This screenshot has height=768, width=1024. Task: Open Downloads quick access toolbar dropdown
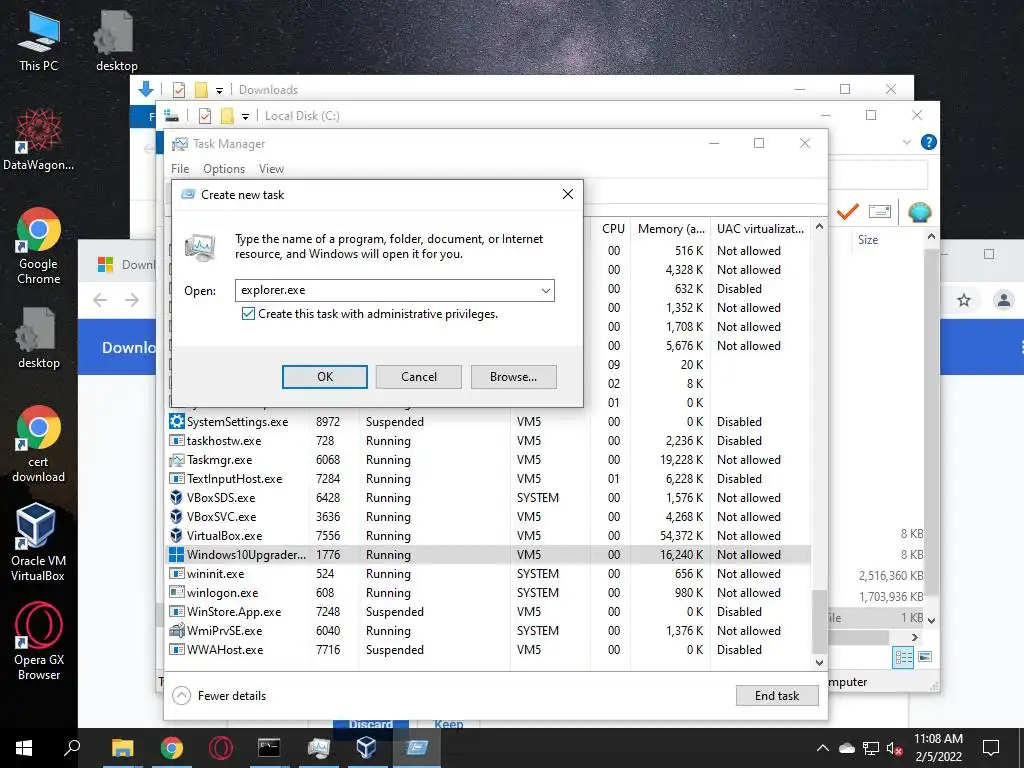(x=219, y=90)
